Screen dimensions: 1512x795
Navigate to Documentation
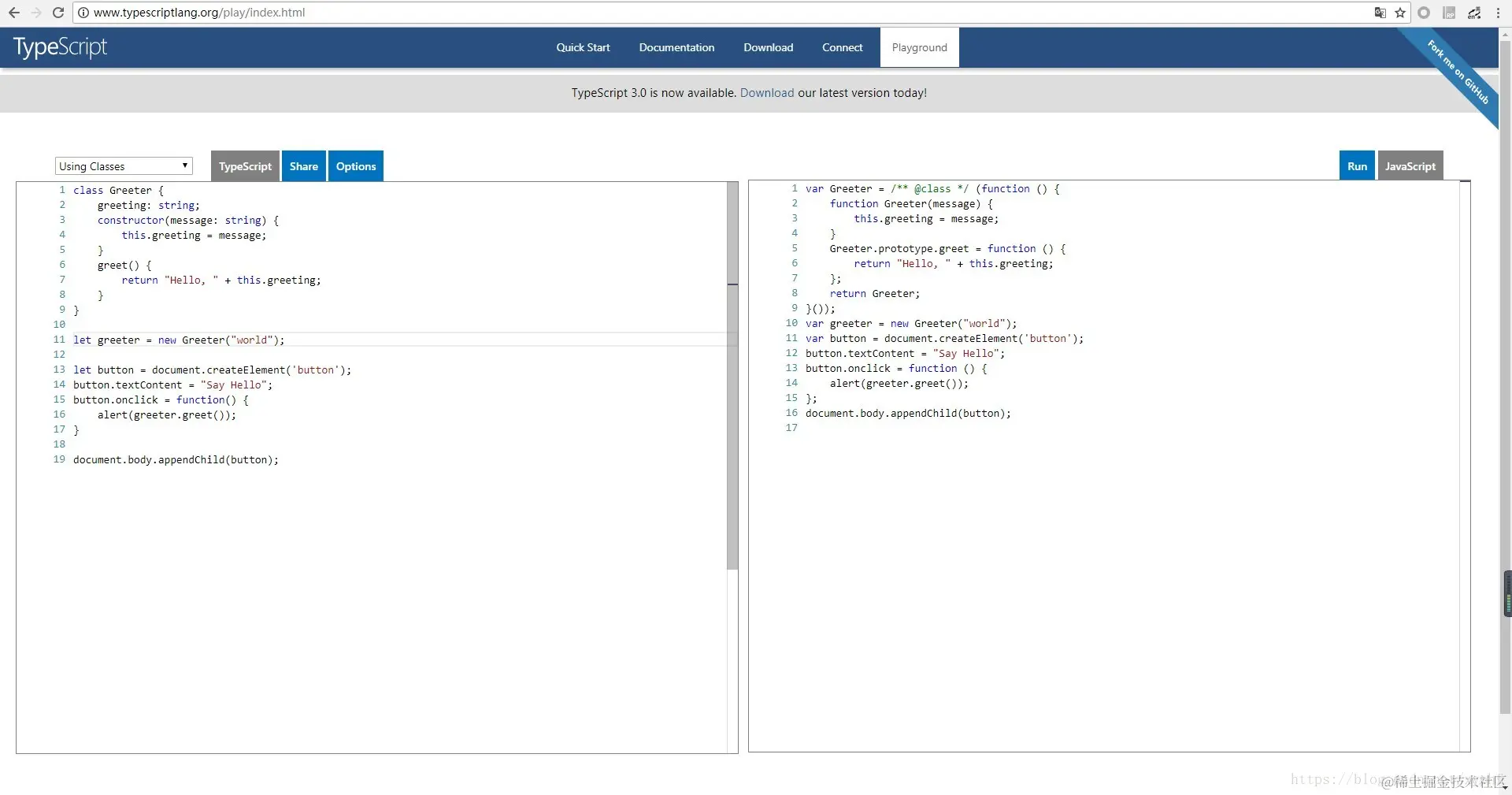pos(676,47)
